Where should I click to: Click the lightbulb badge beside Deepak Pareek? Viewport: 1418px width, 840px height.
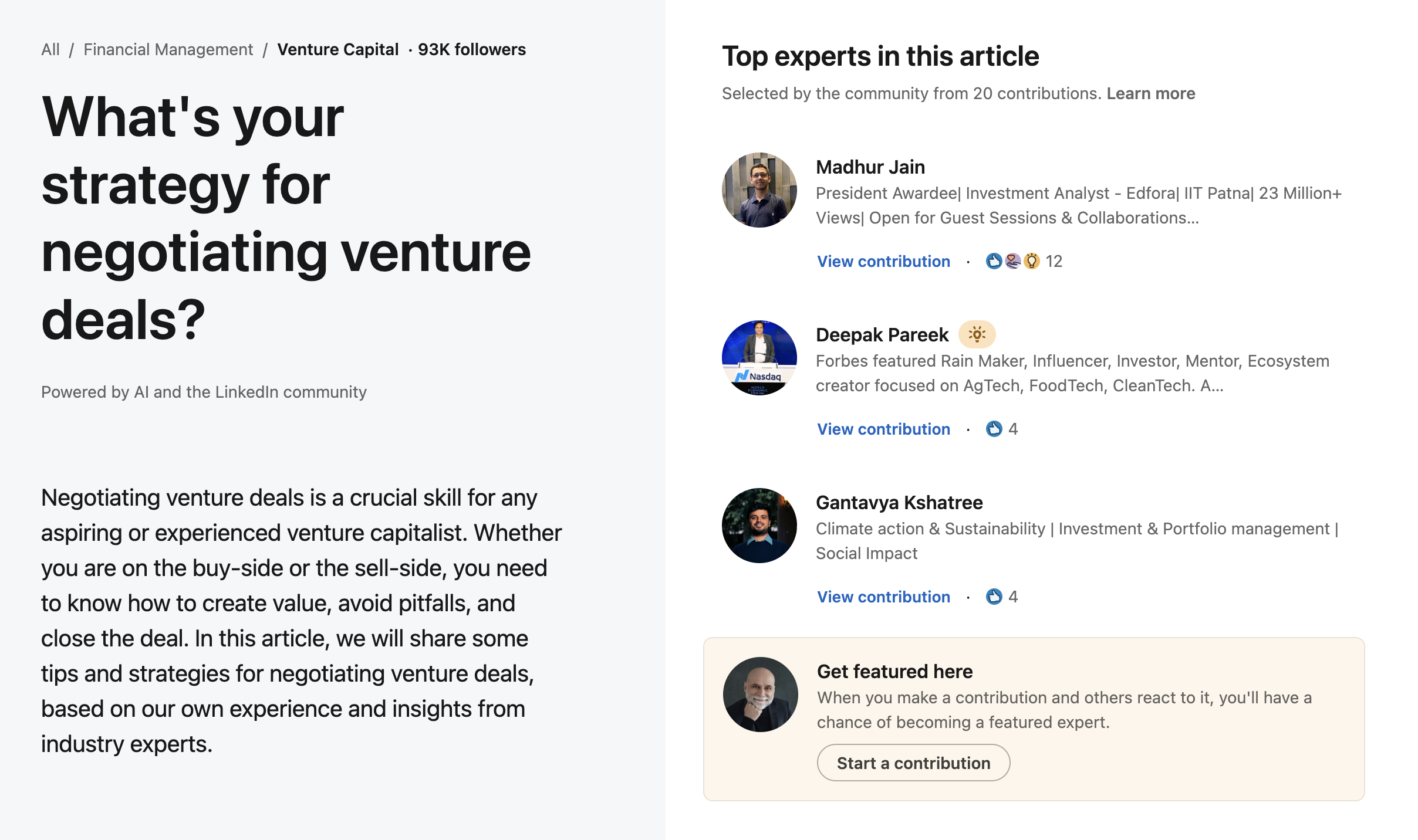[977, 334]
